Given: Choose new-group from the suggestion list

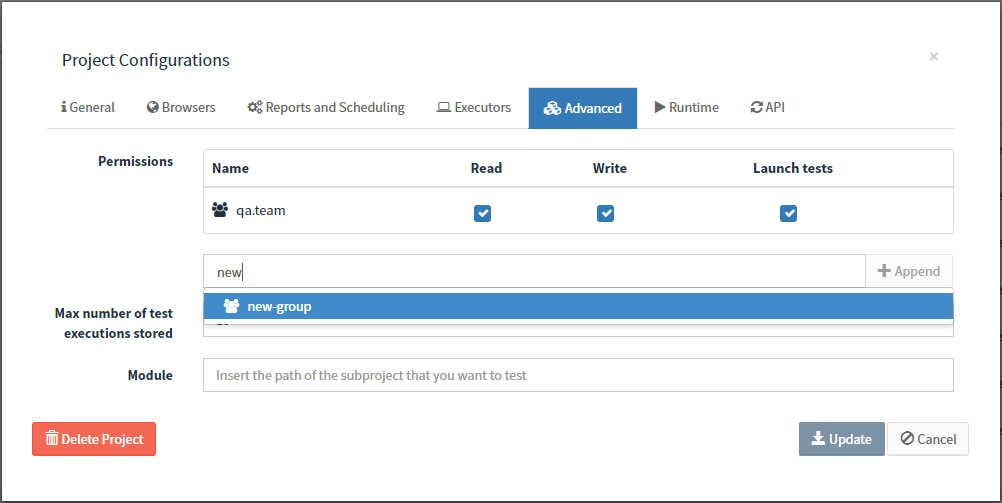Looking at the screenshot, I should click(578, 306).
